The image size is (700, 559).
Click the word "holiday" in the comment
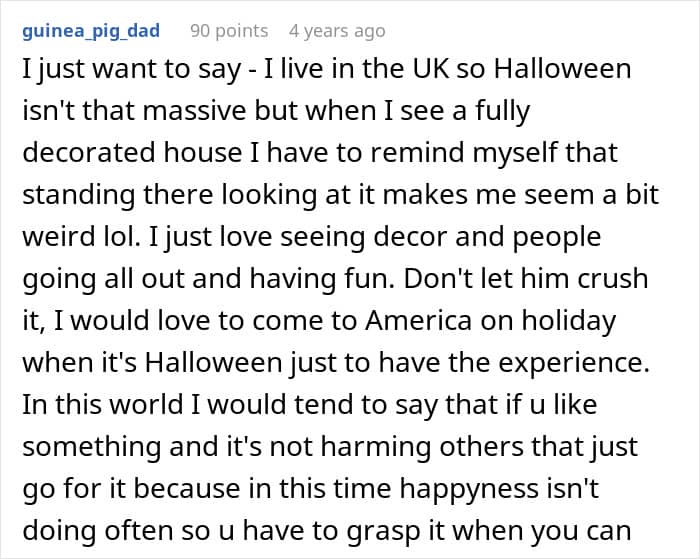click(x=582, y=321)
